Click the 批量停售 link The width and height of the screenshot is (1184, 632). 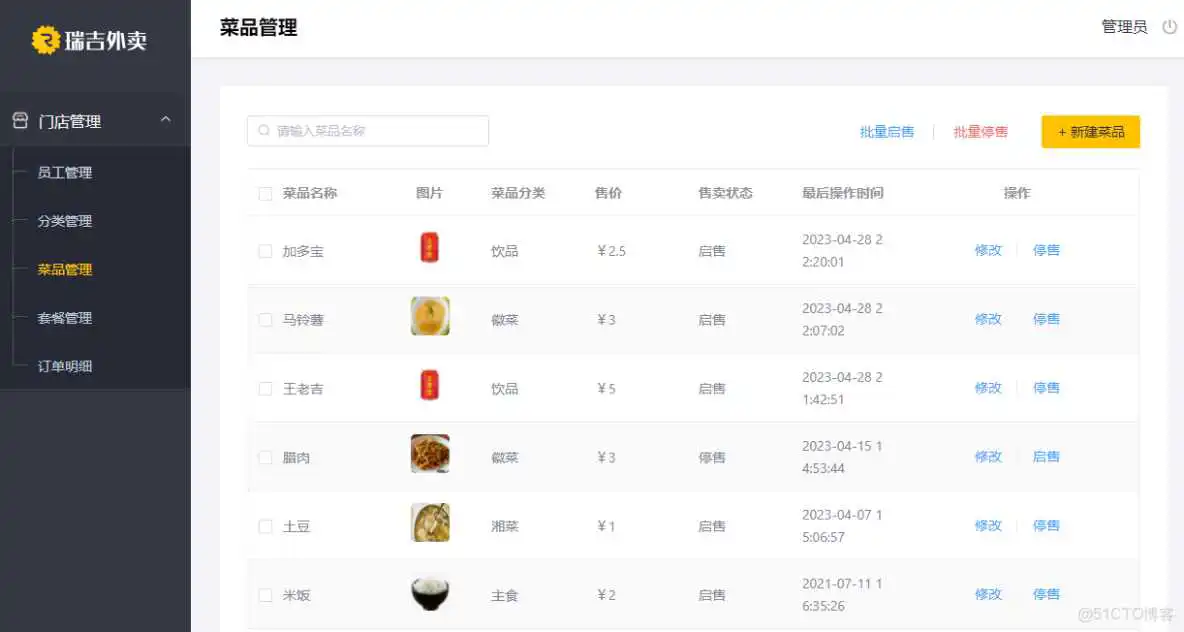click(x=980, y=131)
